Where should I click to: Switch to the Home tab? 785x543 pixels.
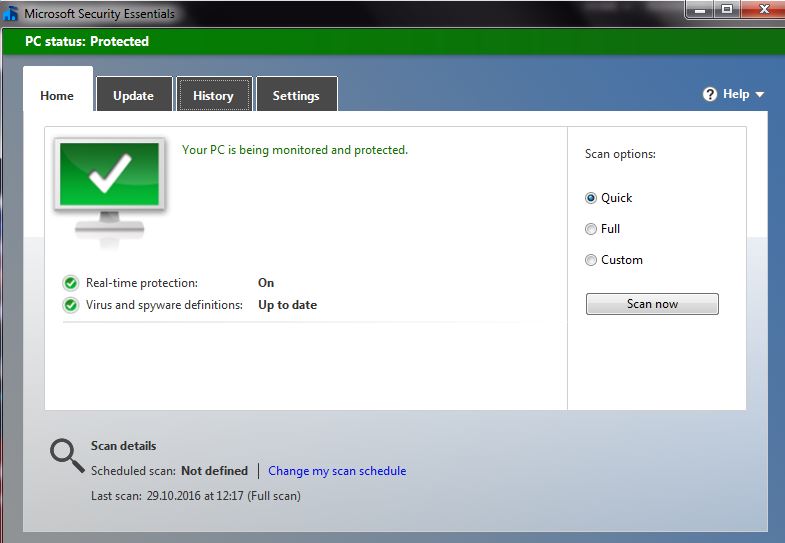[58, 89]
